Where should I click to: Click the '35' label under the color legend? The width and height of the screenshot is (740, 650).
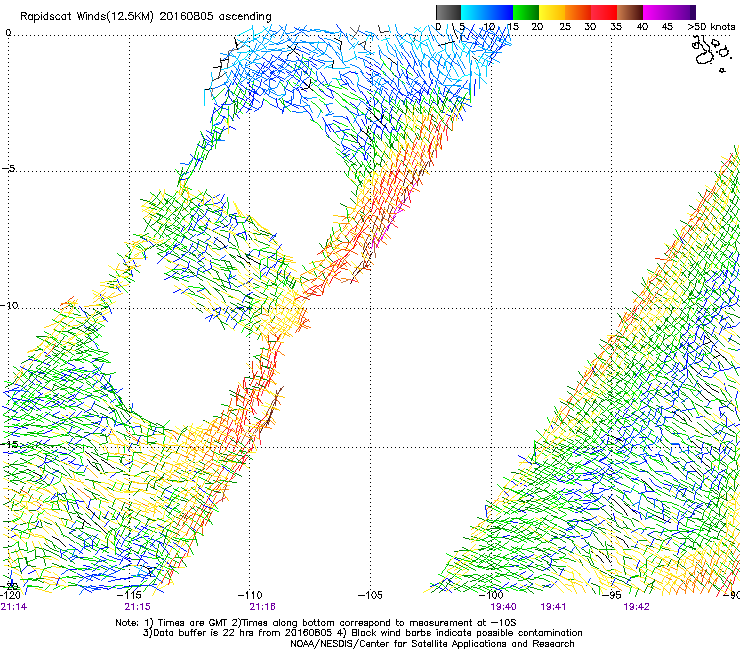pos(616,27)
